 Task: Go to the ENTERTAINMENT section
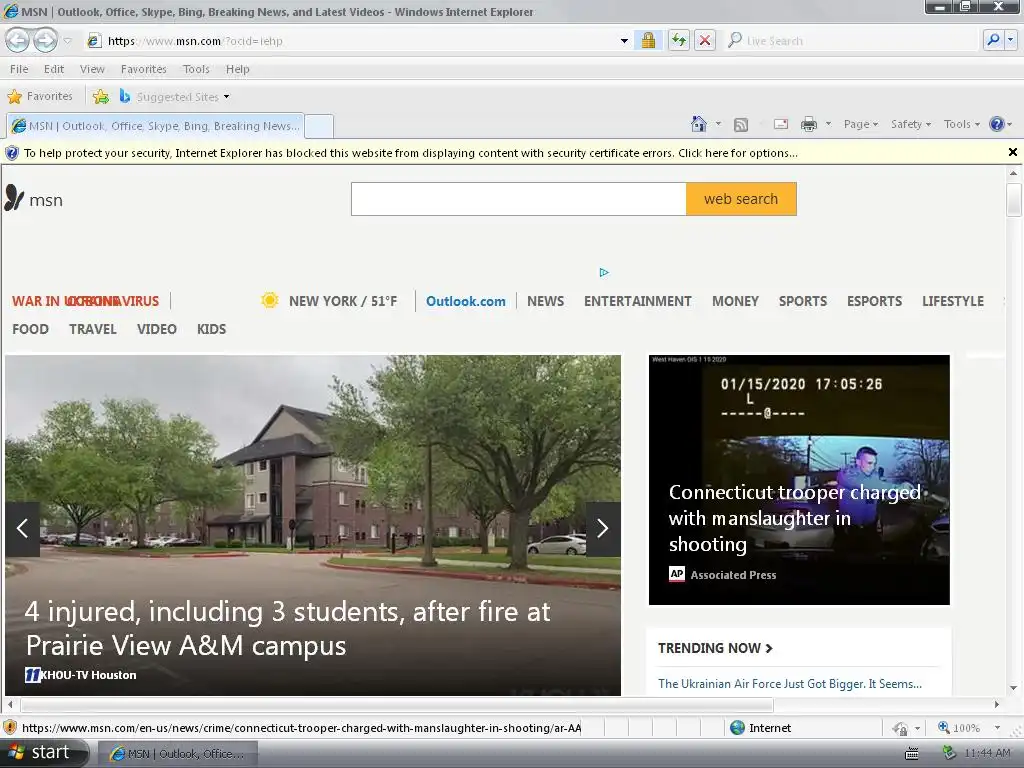(637, 301)
